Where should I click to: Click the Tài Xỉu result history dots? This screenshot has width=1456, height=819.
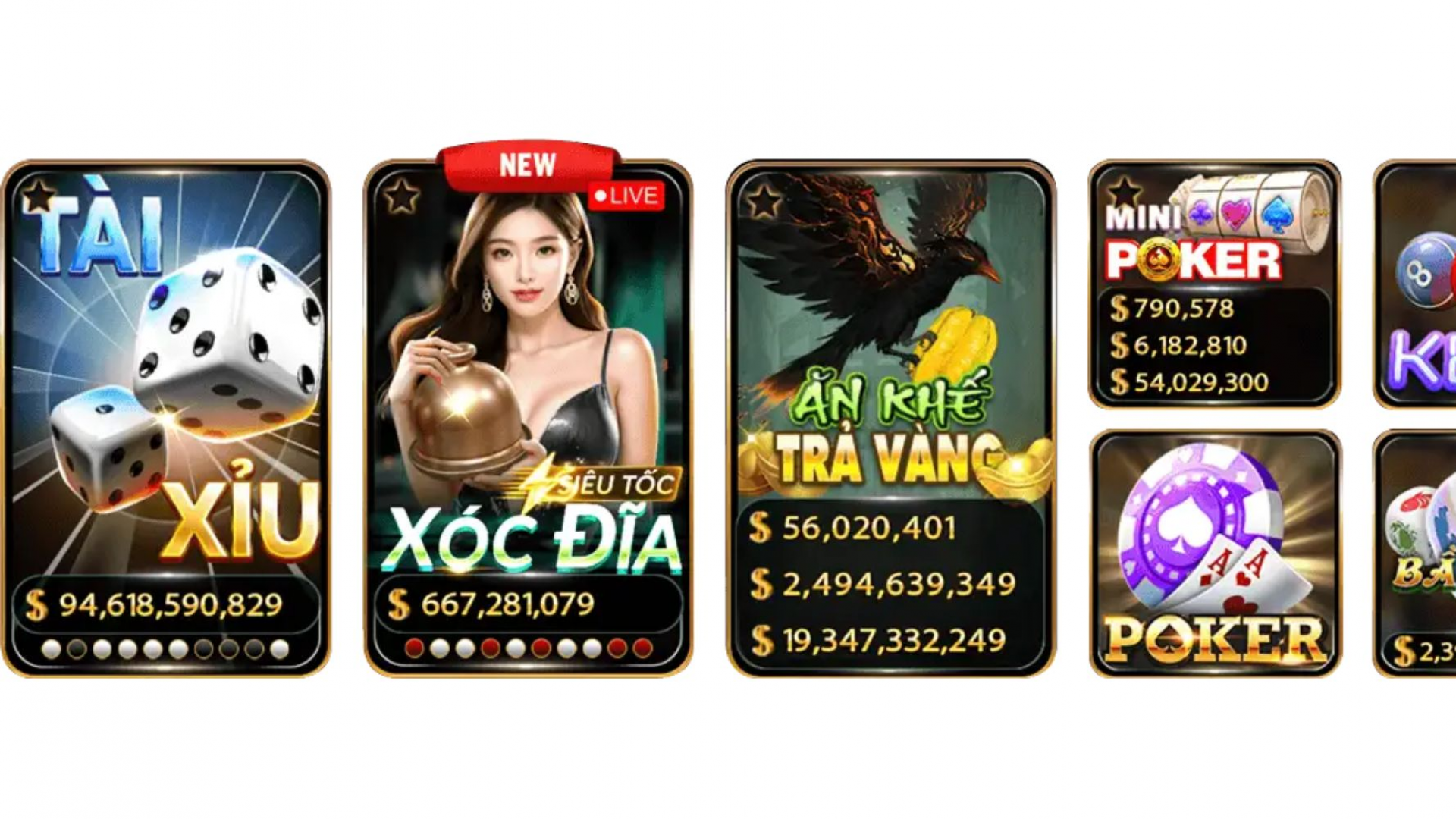click(x=165, y=649)
